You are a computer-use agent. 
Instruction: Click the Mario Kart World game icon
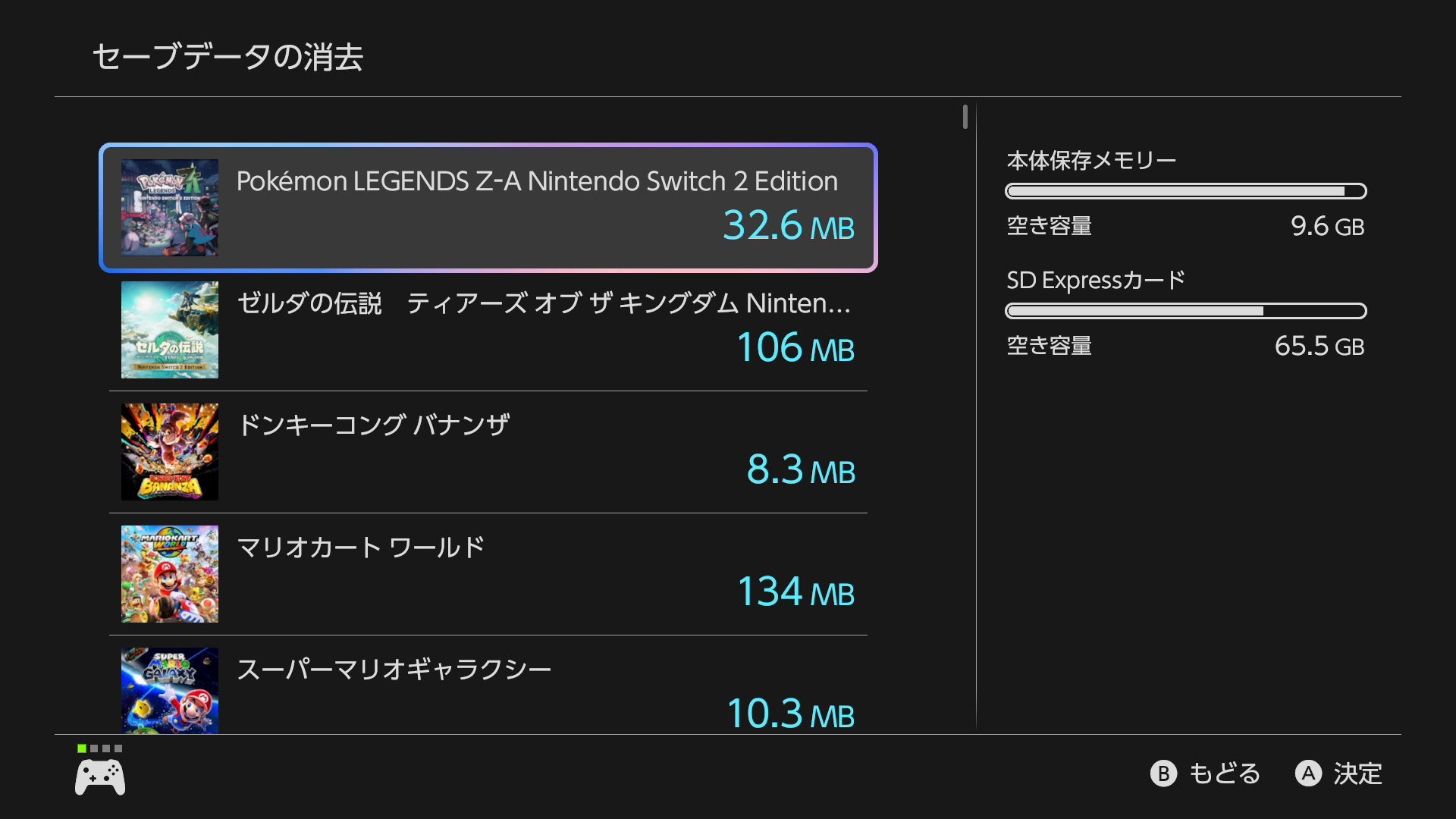point(170,574)
